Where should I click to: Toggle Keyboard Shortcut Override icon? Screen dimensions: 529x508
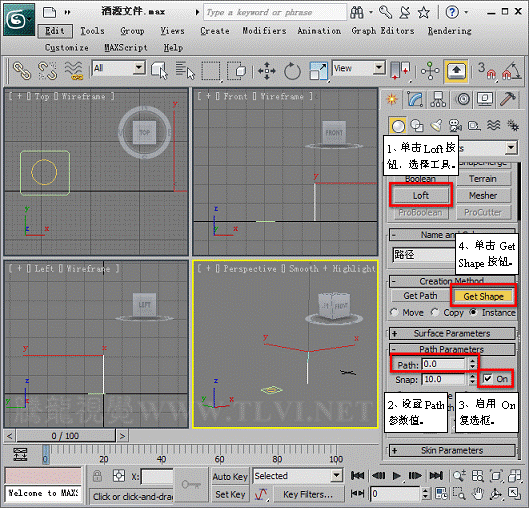pos(456,70)
